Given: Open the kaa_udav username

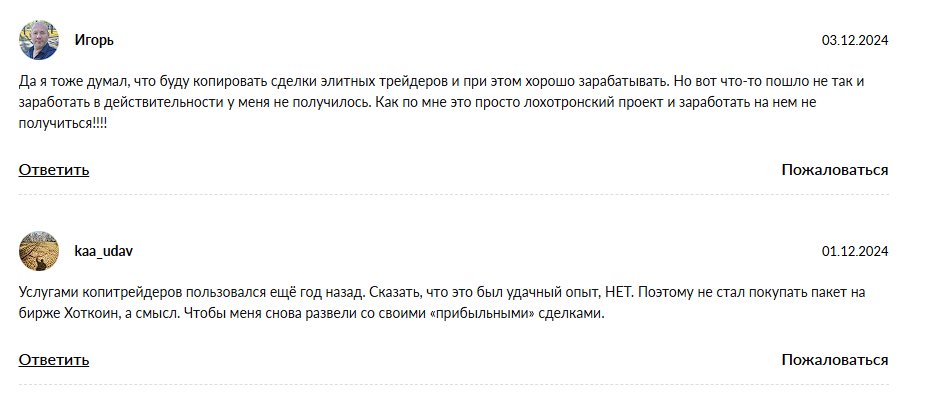Looking at the screenshot, I should click(x=103, y=251).
